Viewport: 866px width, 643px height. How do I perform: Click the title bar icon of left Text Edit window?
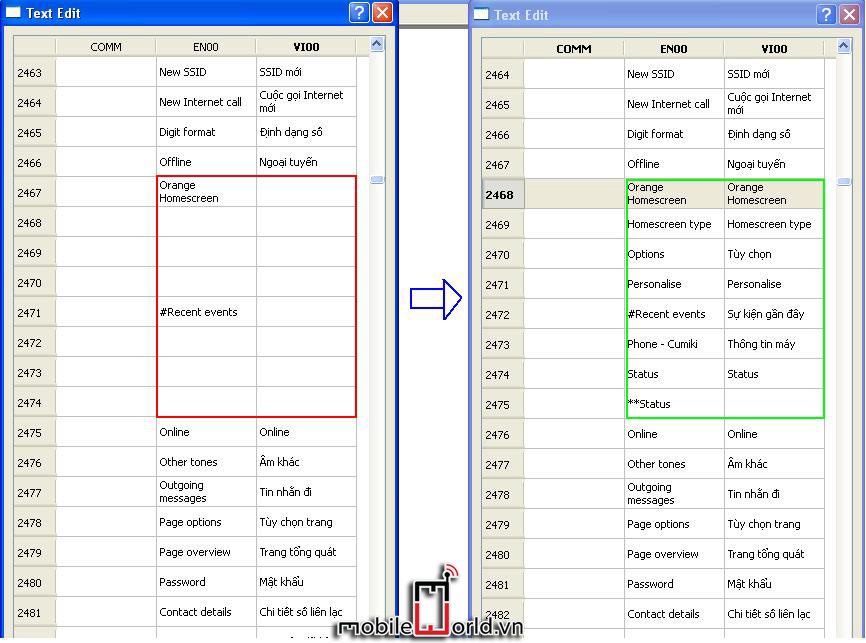coord(14,13)
